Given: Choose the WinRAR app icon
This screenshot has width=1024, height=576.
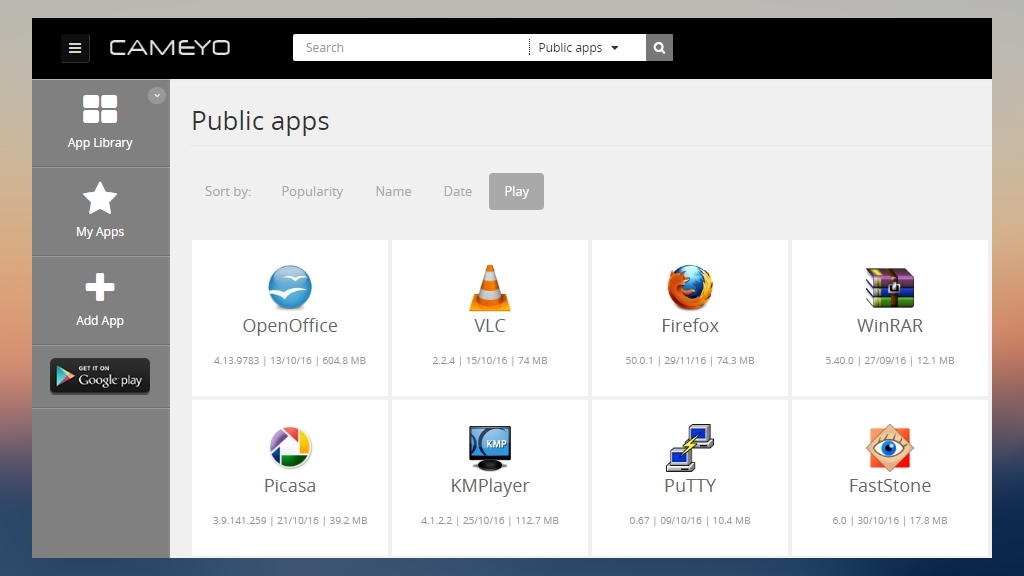Looking at the screenshot, I should point(889,287).
